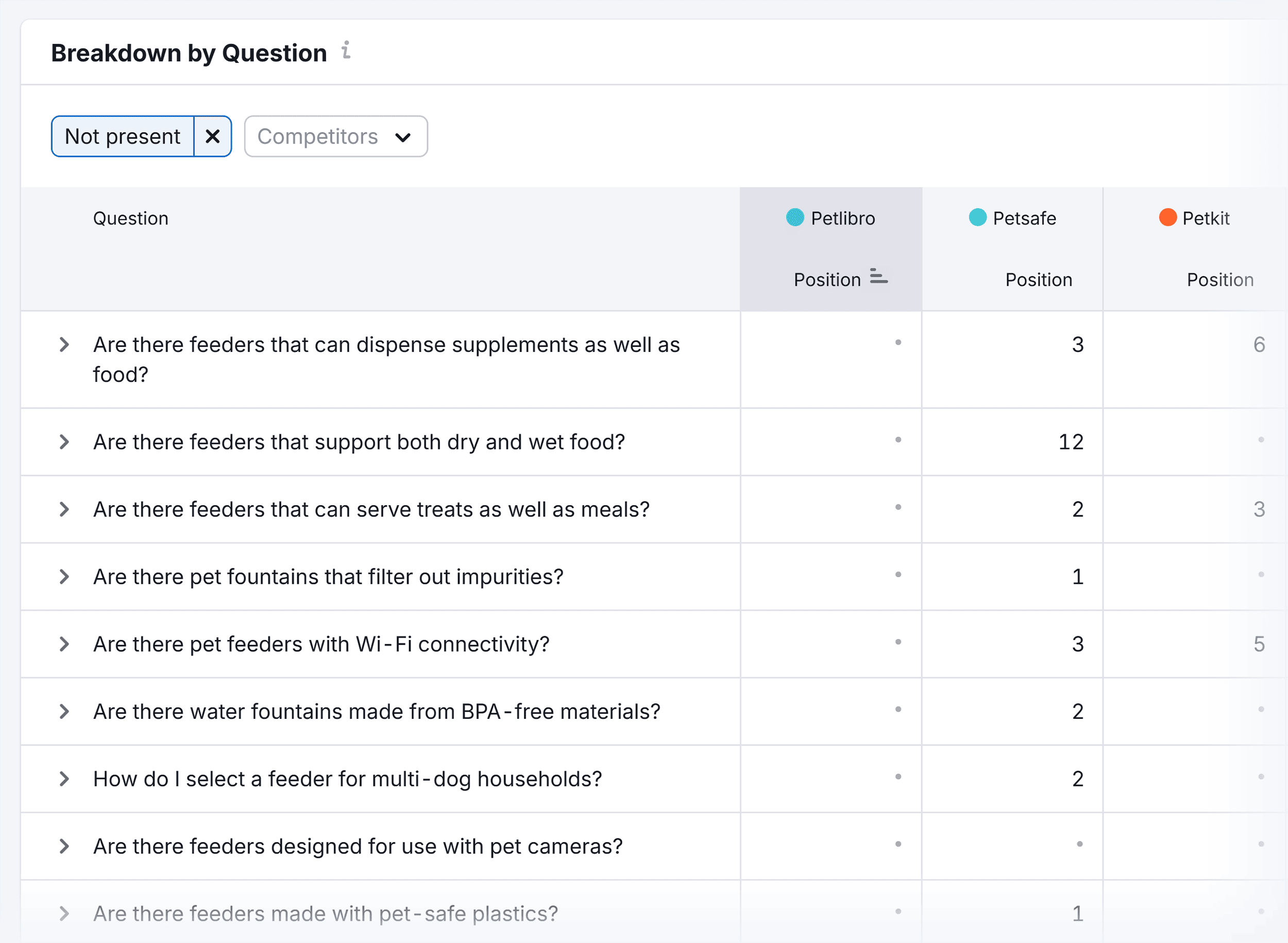The image size is (1288, 943).
Task: Click the info icon next to Breakdown by Question
Action: point(346,52)
